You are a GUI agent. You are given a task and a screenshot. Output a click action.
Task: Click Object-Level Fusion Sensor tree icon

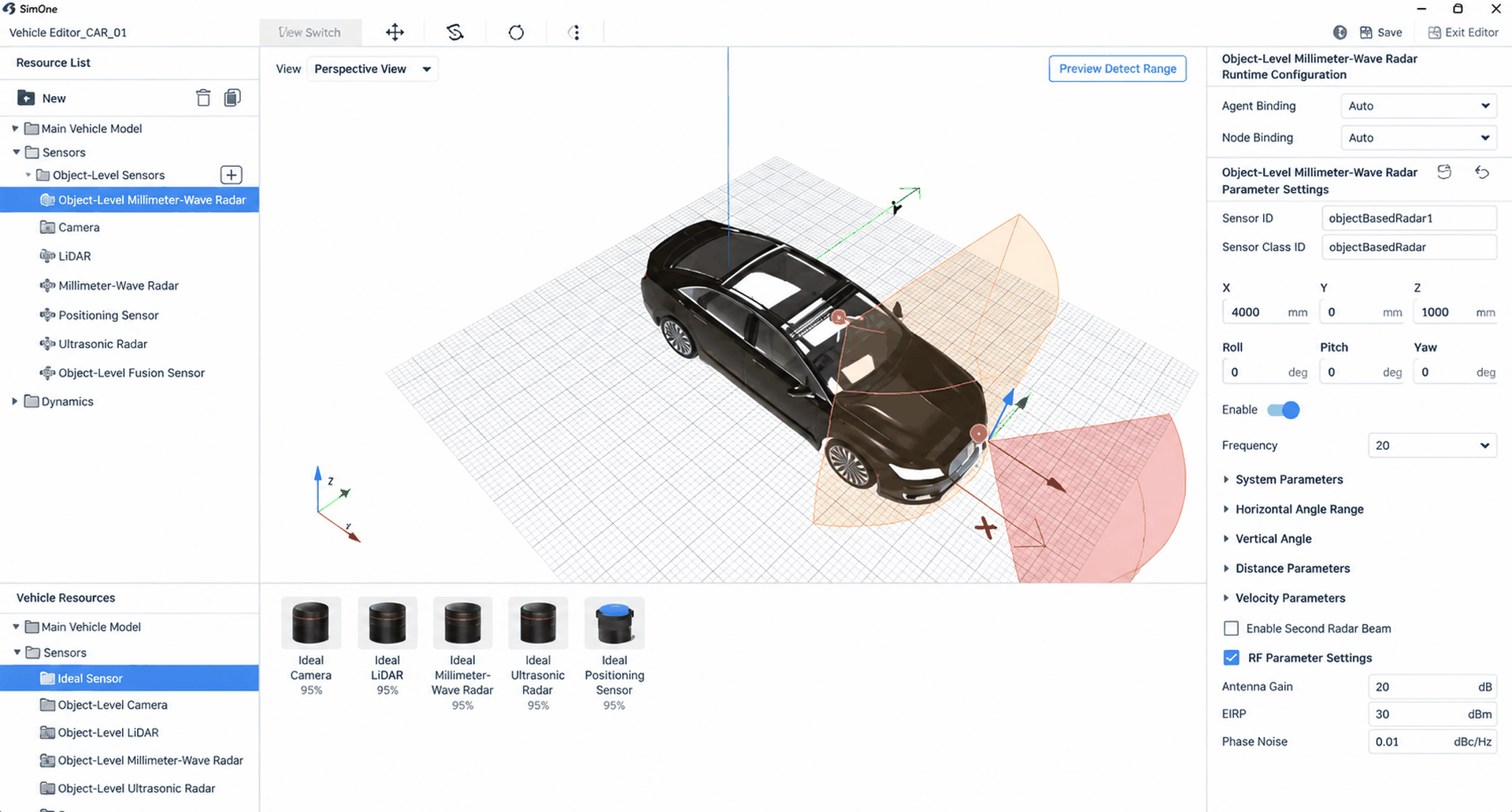click(47, 373)
